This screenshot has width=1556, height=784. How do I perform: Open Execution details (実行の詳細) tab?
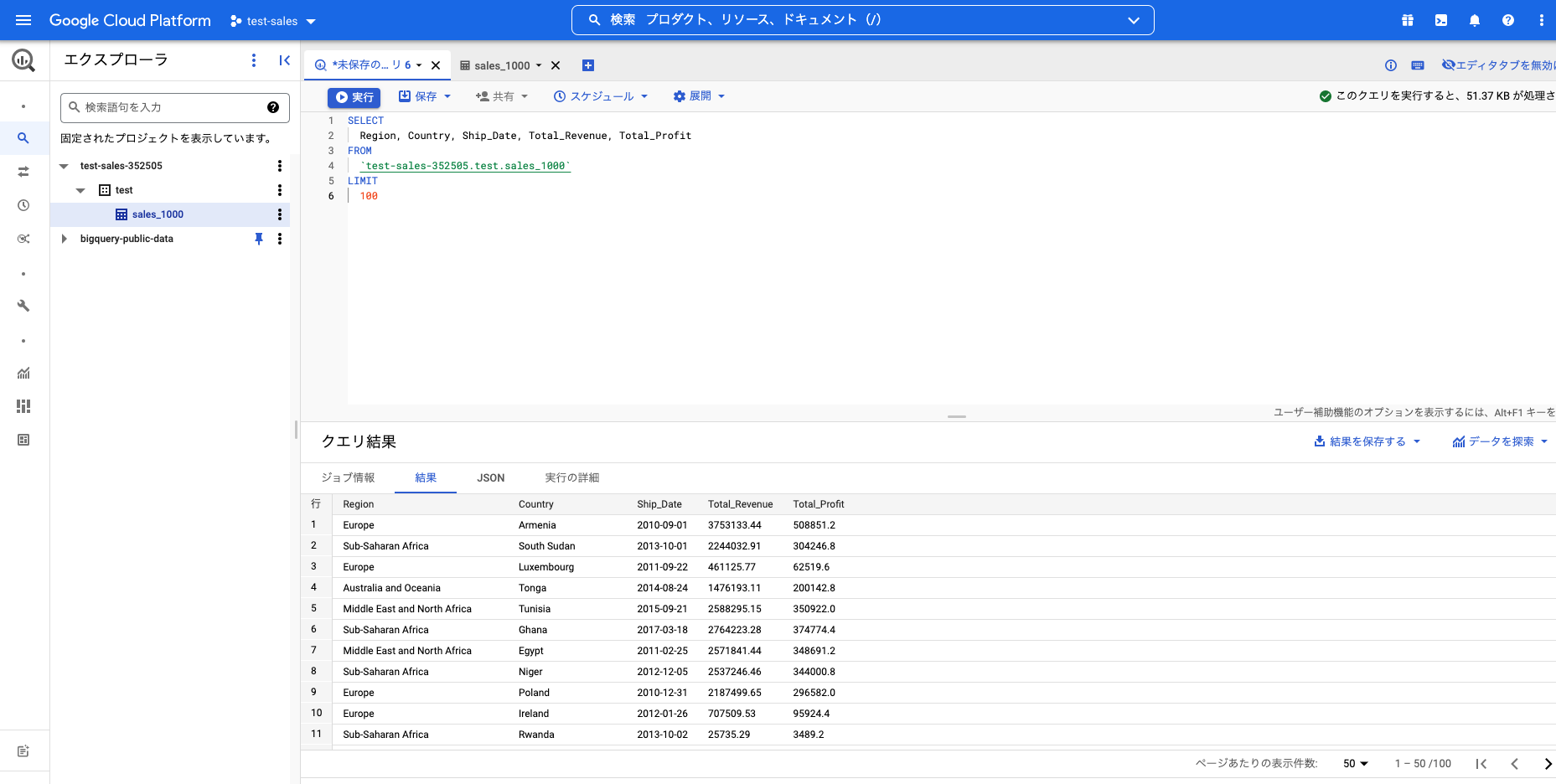pos(572,477)
